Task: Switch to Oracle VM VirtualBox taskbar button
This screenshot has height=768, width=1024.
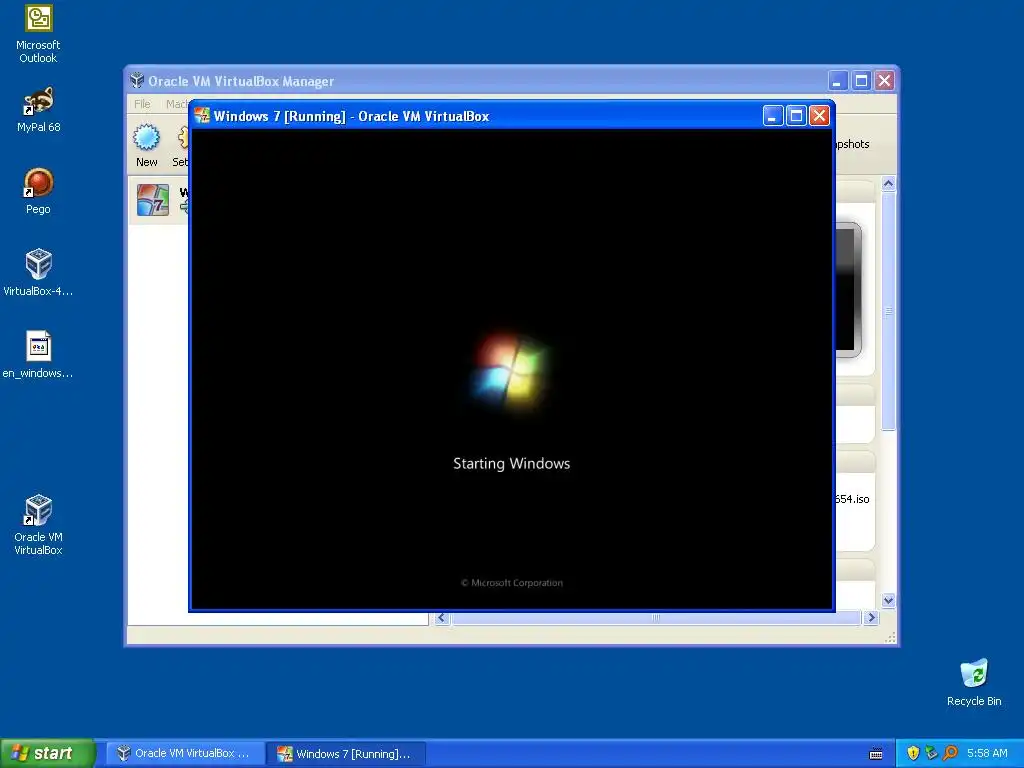Action: (x=185, y=753)
